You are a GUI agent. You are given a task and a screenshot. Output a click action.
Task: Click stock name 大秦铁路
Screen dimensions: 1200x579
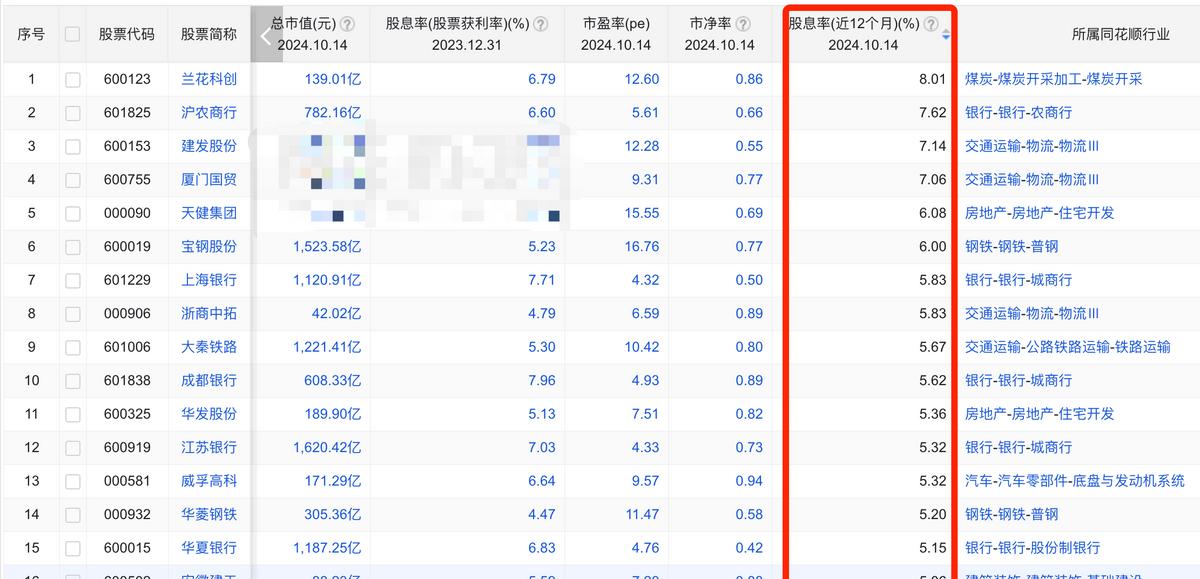(209, 347)
